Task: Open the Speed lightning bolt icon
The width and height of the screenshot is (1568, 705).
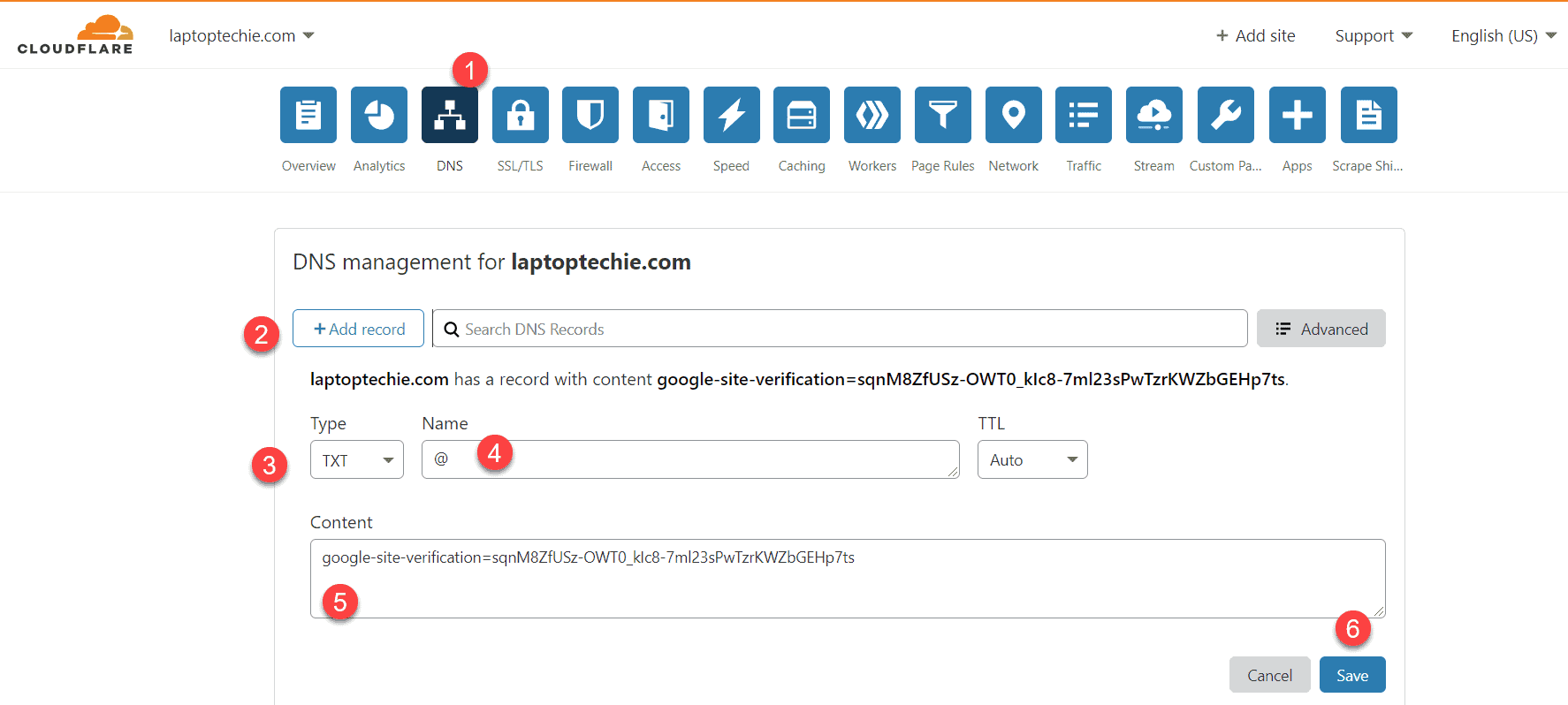Action: point(732,115)
